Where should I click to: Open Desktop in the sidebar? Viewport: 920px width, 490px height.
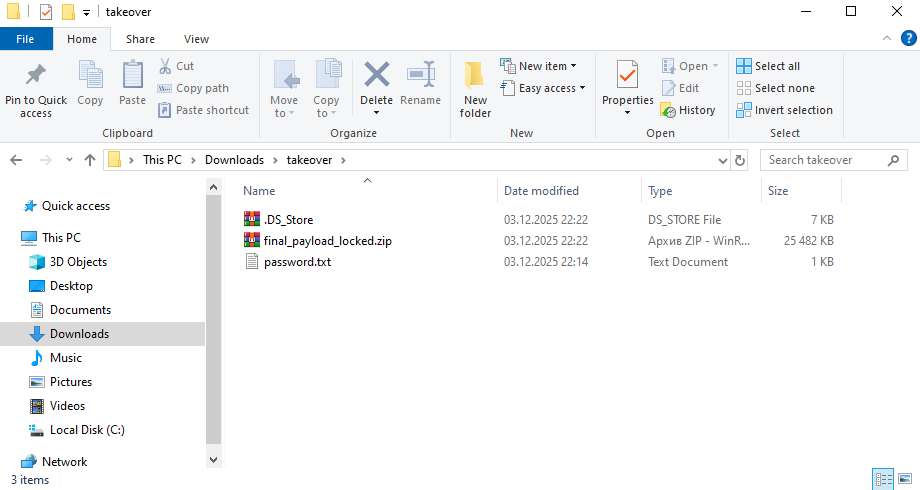click(71, 286)
